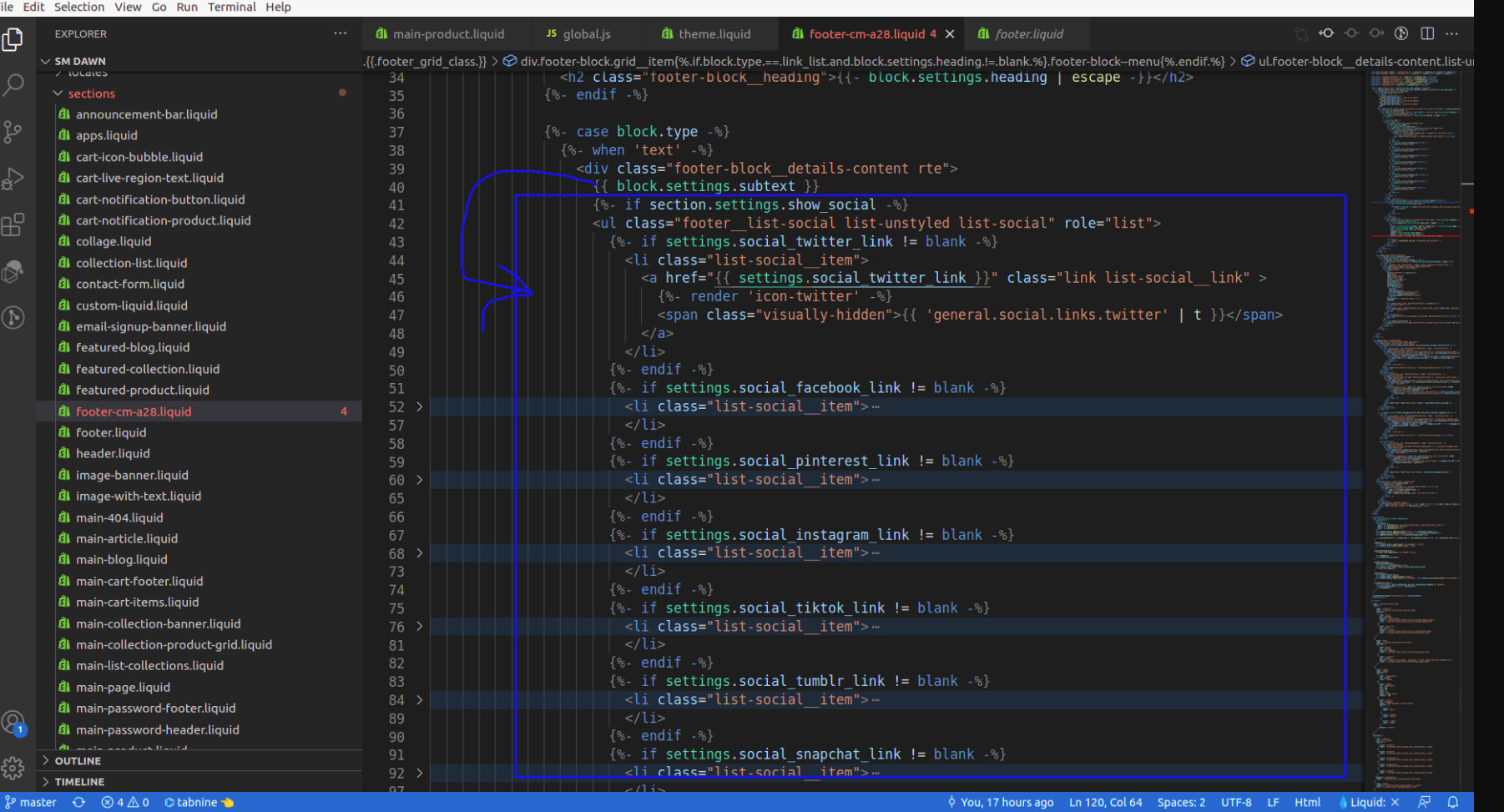
Task: Toggle tabnine status in status bar
Action: coord(199,802)
